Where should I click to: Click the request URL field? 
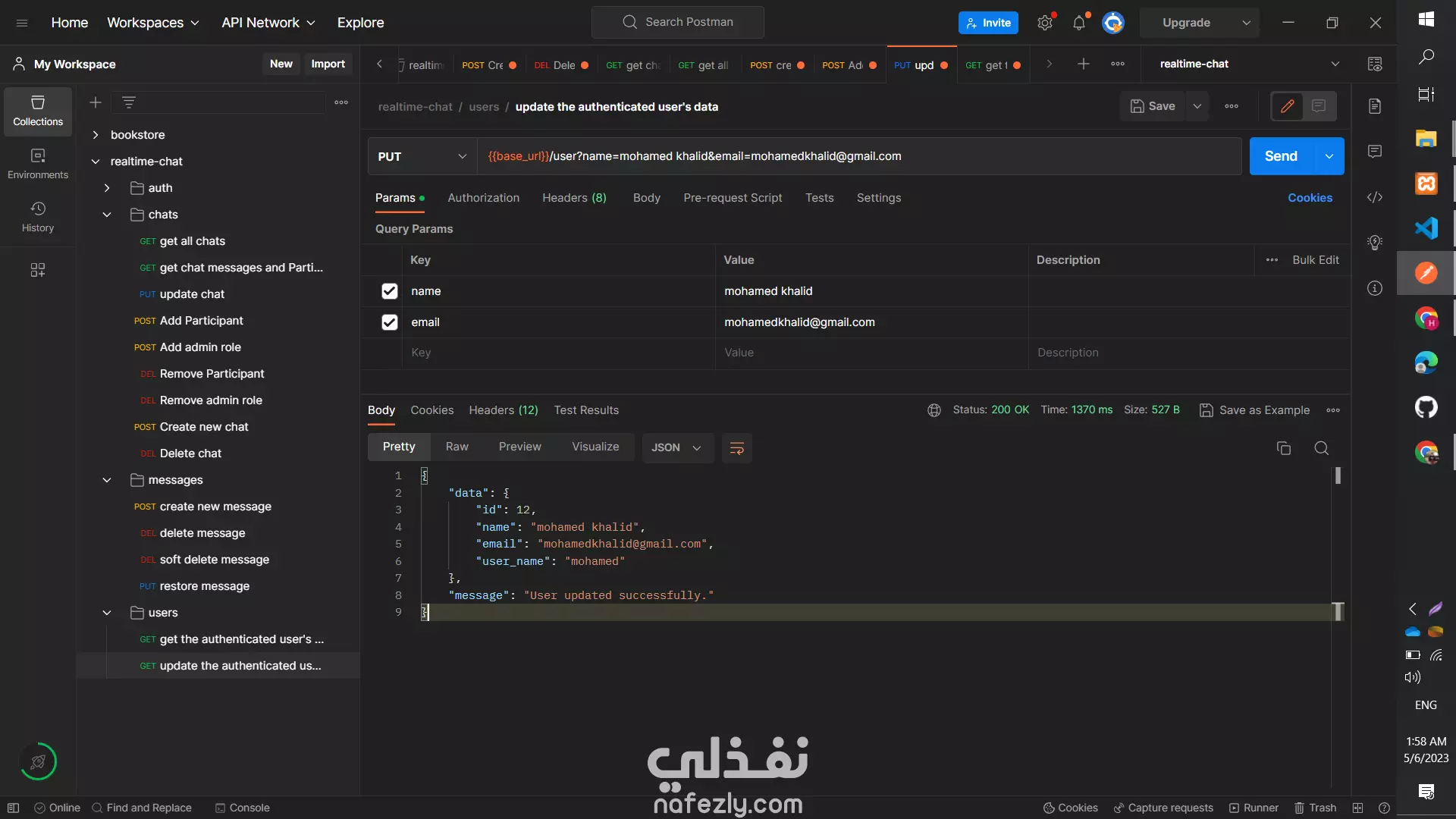pyautogui.click(x=859, y=156)
